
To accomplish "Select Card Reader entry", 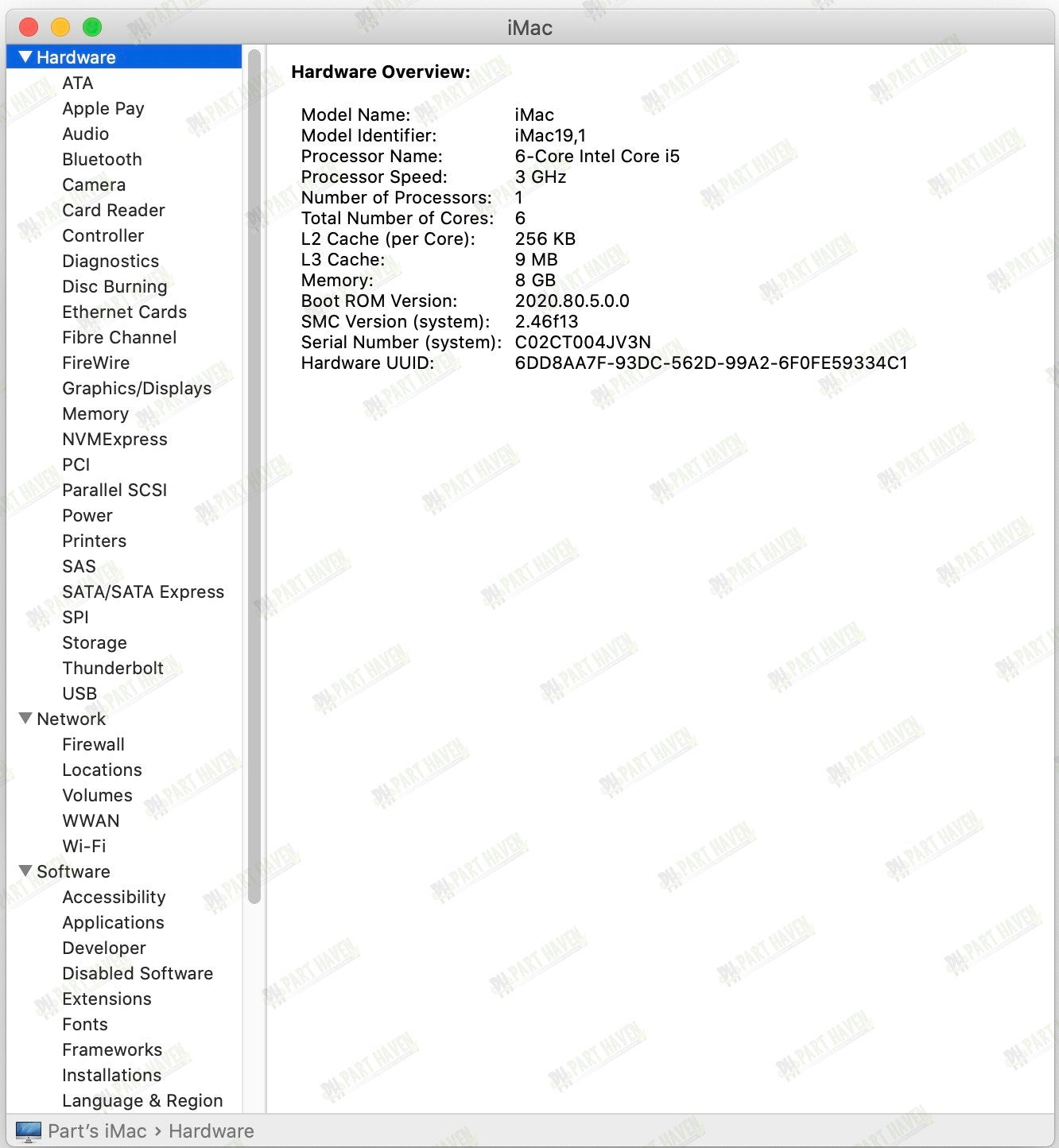I will 114,210.
